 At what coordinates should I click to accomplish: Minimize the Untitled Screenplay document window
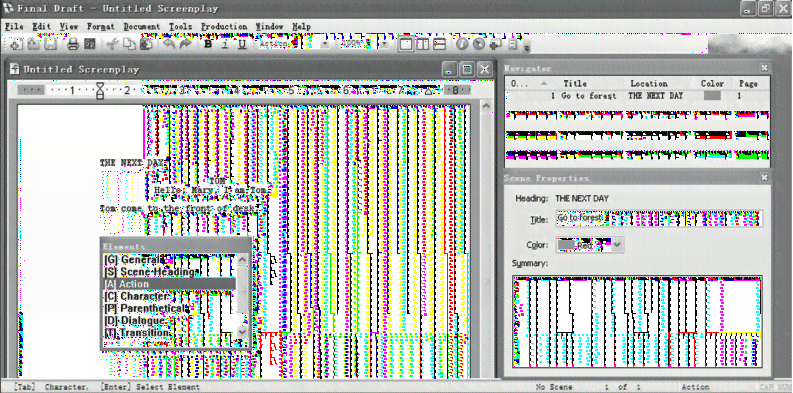point(450,69)
